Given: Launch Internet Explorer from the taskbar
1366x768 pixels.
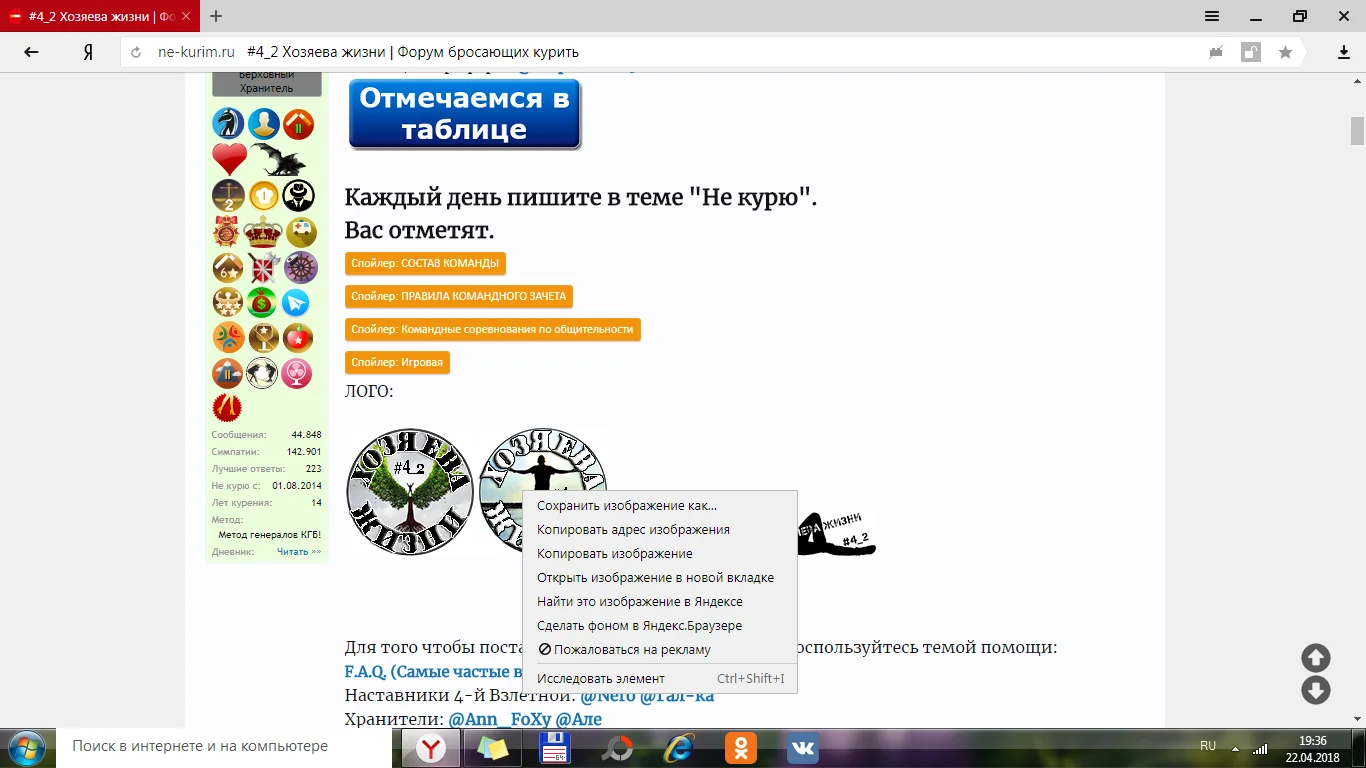Looking at the screenshot, I should pos(679,747).
